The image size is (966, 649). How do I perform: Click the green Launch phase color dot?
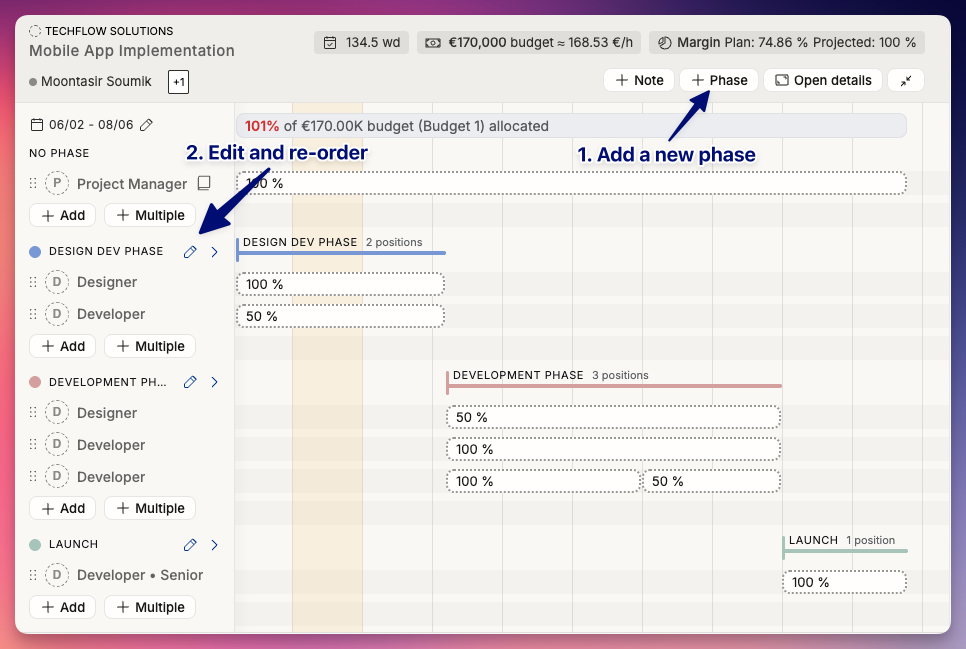[x=35, y=545]
